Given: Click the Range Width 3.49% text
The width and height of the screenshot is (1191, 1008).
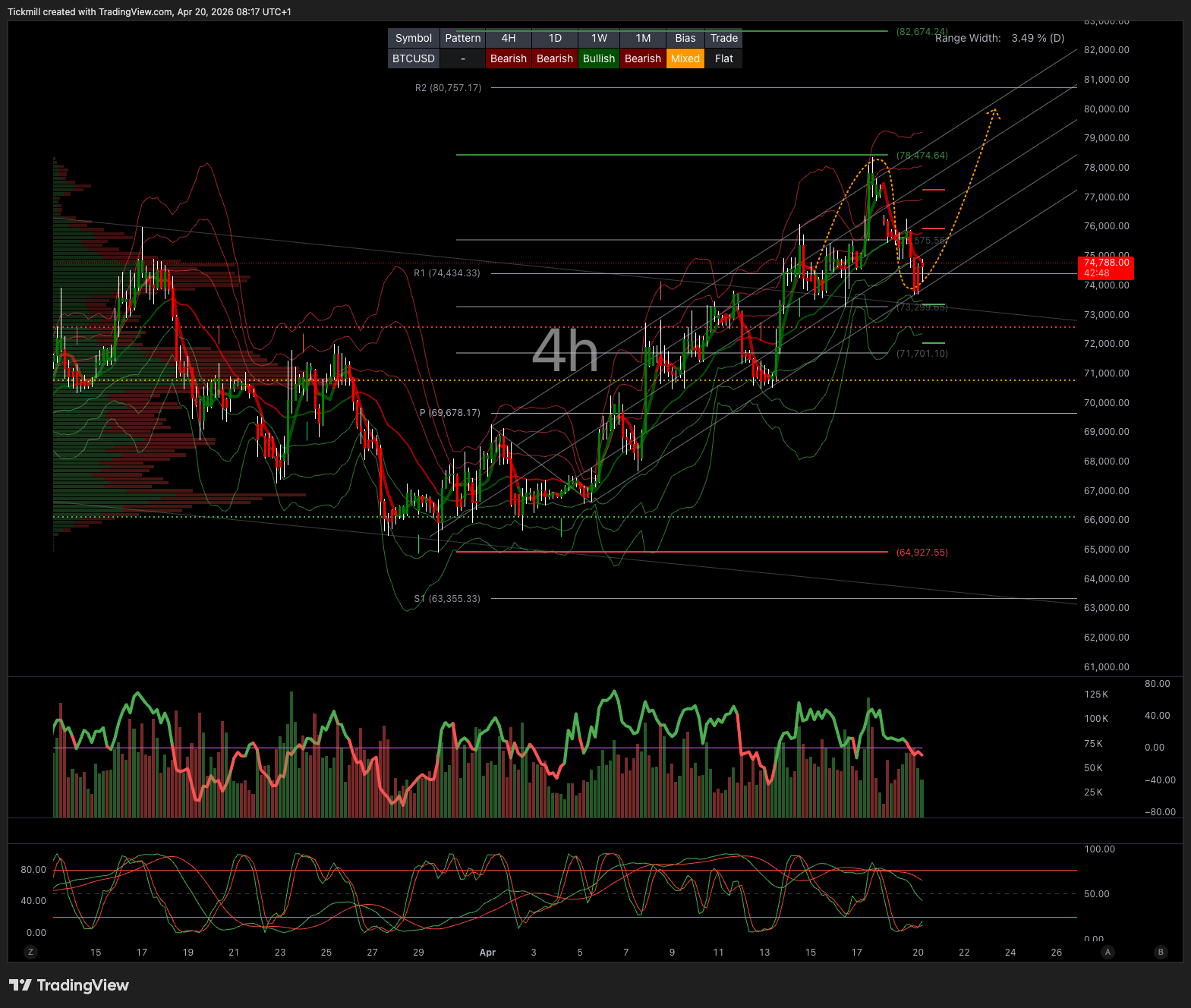Looking at the screenshot, I should pyautogui.click(x=999, y=38).
